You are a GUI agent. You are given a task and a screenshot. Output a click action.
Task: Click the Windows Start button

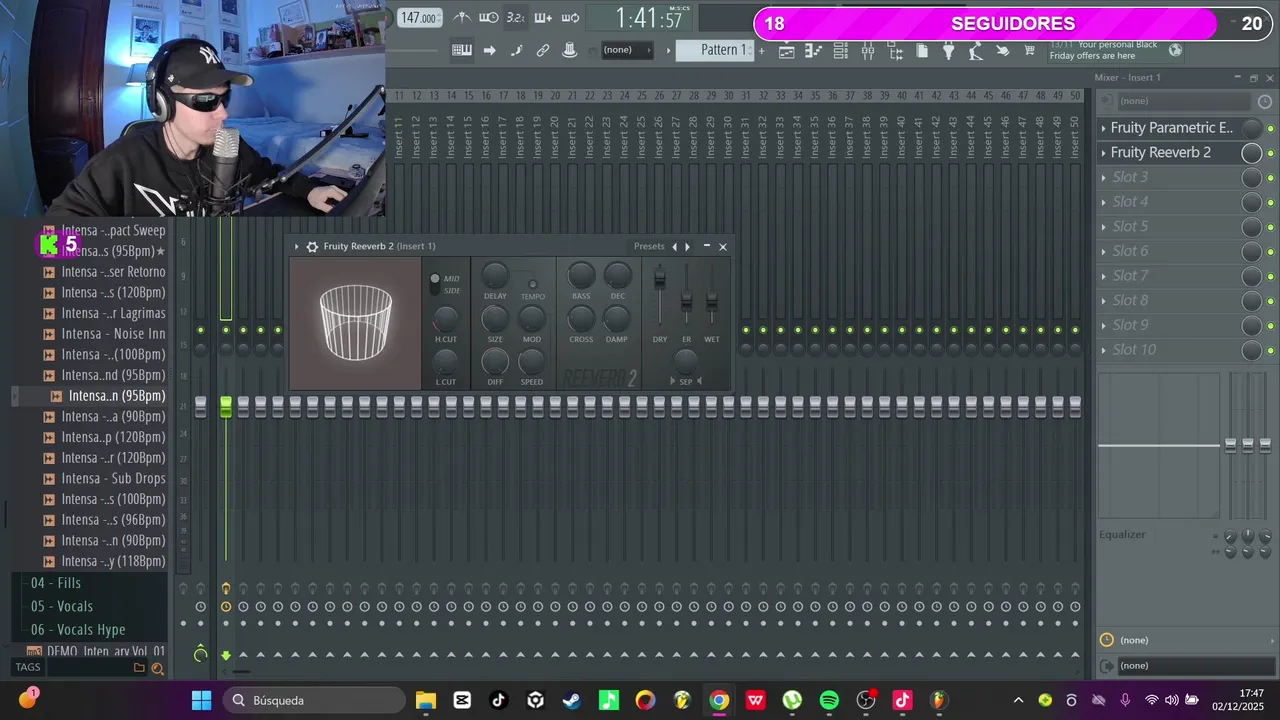click(201, 700)
